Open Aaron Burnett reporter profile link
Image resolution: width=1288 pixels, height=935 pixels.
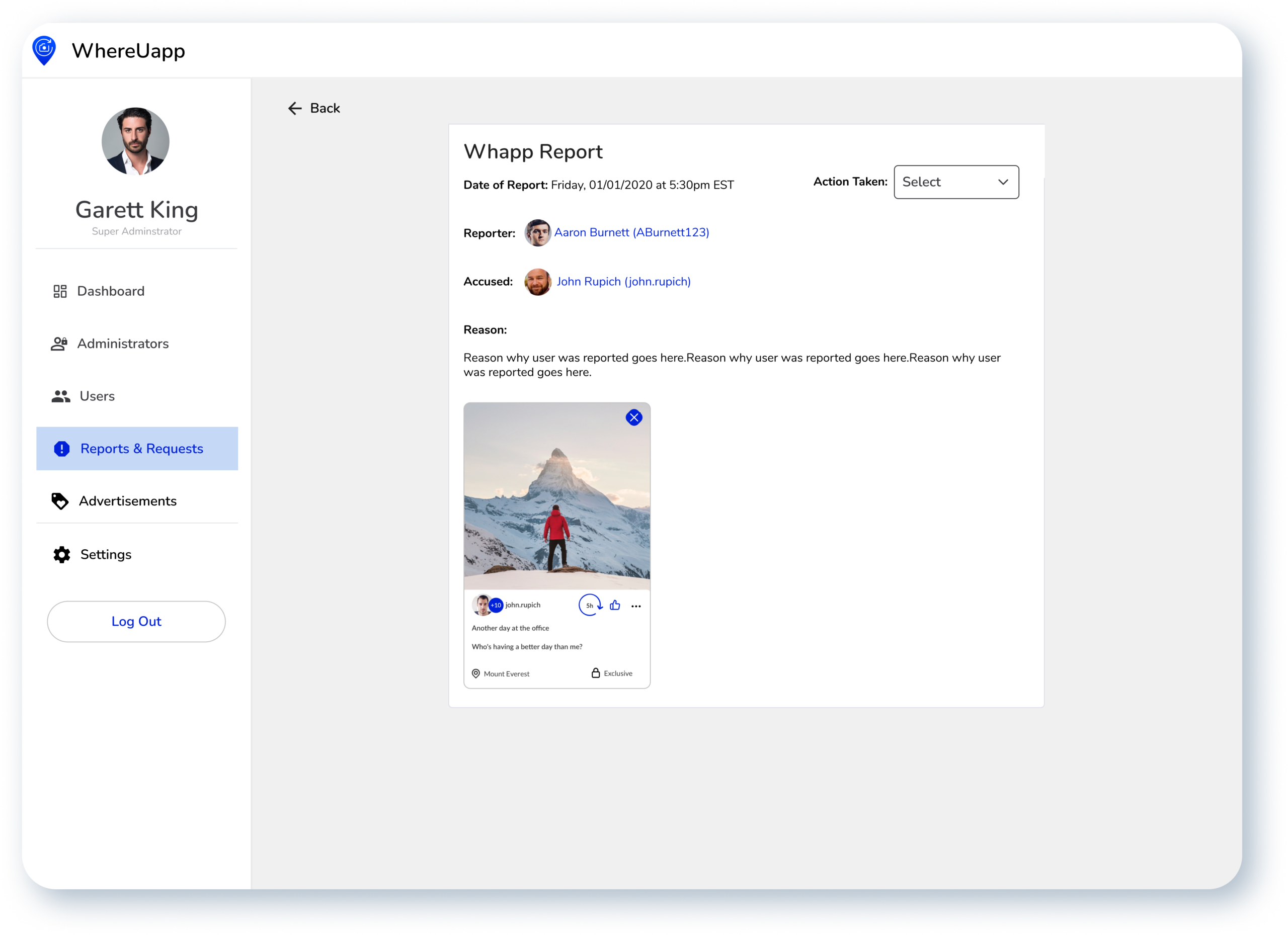pyautogui.click(x=631, y=233)
